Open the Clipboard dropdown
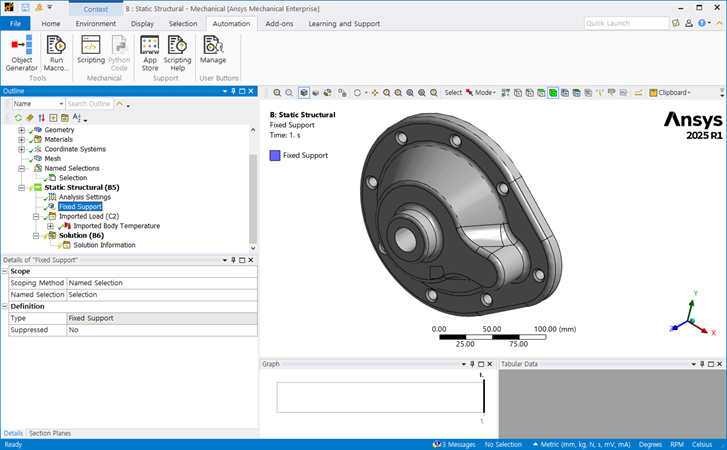 670,93
